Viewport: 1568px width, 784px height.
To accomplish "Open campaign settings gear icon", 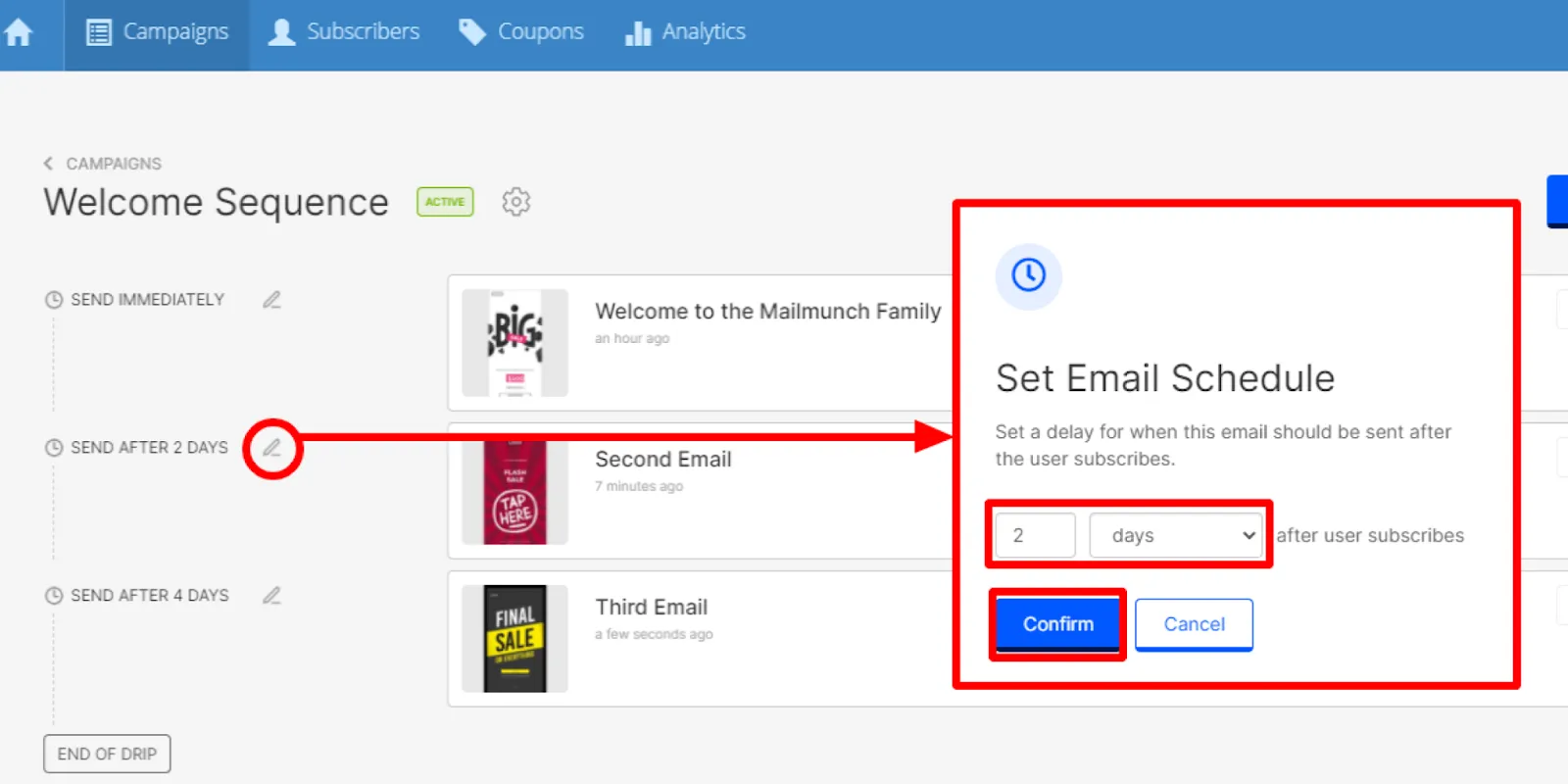I will coord(516,202).
